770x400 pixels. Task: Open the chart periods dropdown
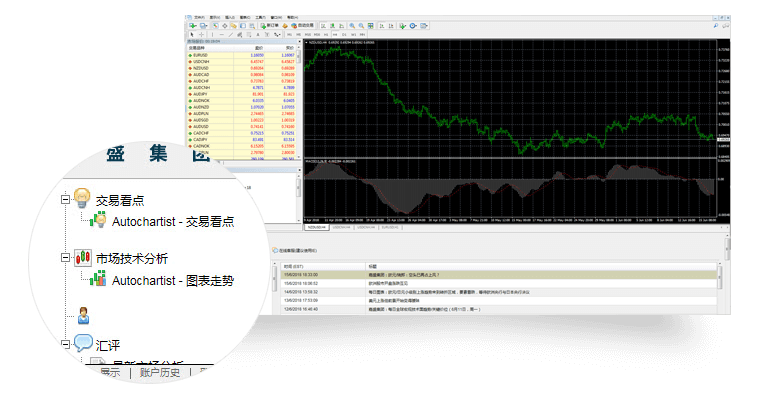pyautogui.click(x=413, y=26)
